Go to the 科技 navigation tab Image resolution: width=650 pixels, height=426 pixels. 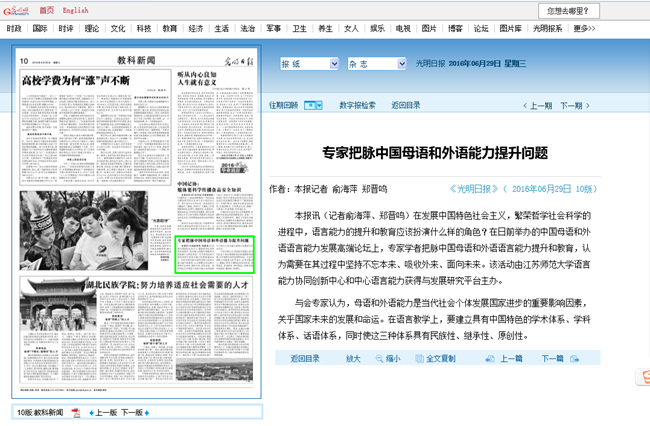[144, 29]
